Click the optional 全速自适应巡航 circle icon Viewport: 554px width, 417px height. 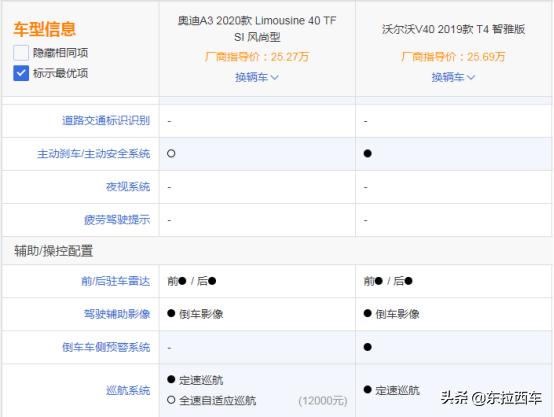pyautogui.click(x=171, y=400)
